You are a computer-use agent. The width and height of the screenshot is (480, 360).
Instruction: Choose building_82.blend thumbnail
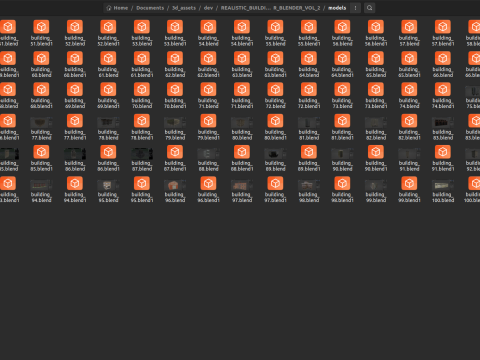tap(376, 122)
